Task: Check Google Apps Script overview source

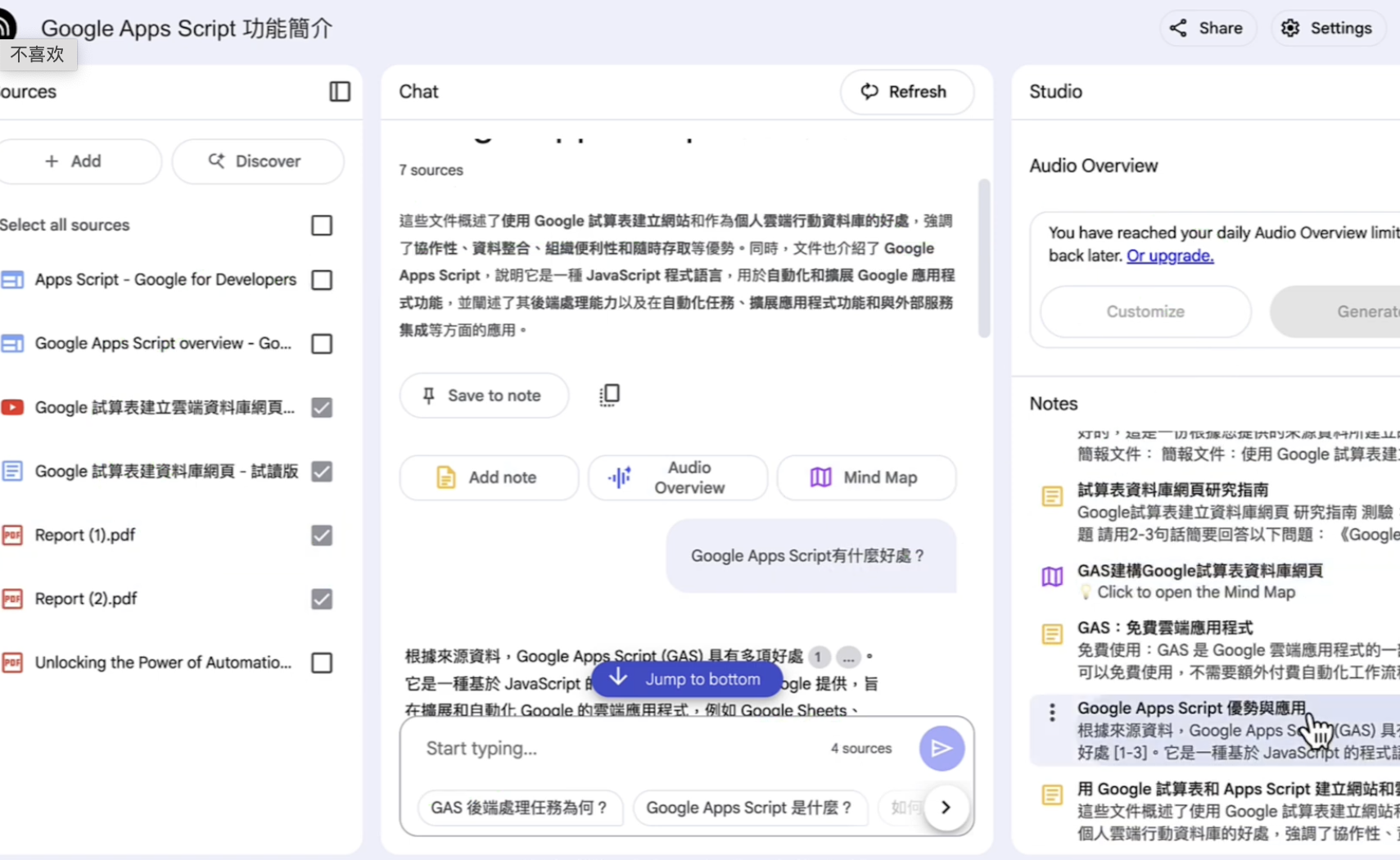Action: 322,343
